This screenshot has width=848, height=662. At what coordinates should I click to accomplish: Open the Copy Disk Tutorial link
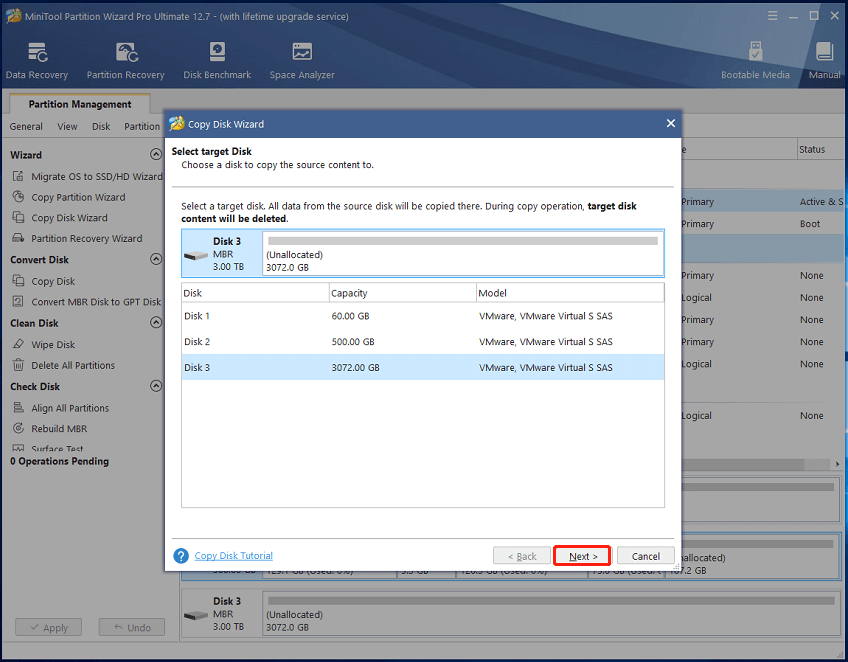coord(234,555)
